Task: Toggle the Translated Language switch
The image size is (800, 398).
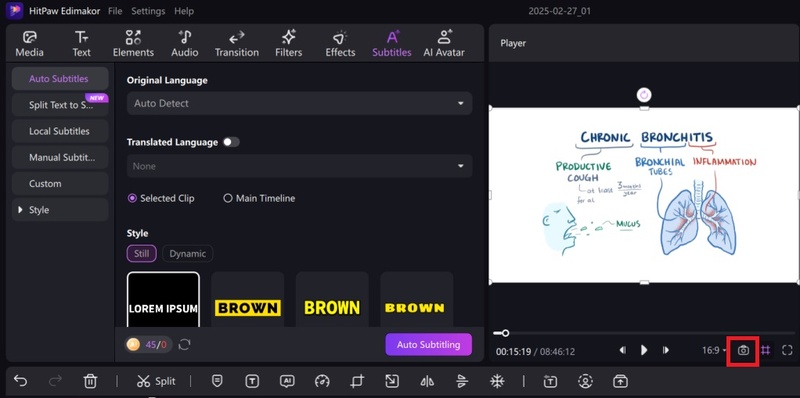Action: [x=231, y=142]
